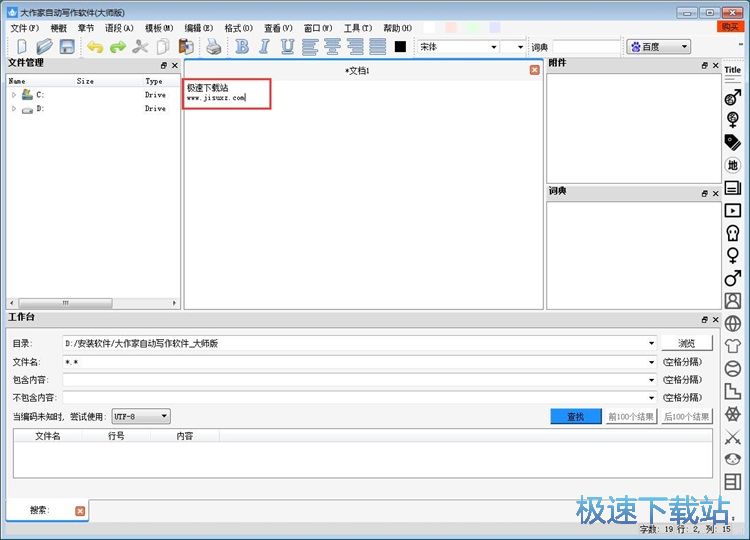Click the 后100个结果 button
750x540 pixels.
(x=686, y=416)
